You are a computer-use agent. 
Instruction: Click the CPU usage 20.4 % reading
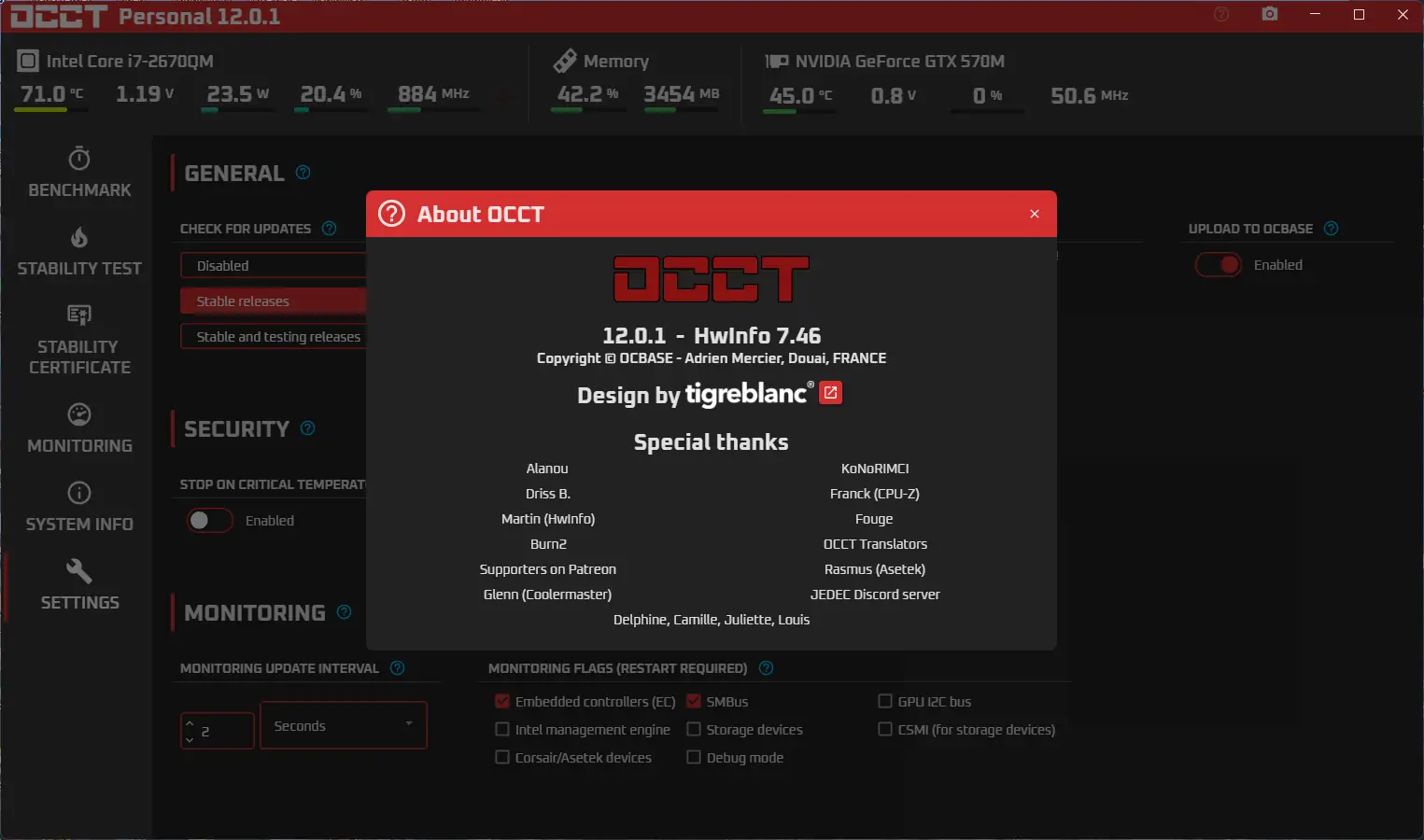point(331,94)
